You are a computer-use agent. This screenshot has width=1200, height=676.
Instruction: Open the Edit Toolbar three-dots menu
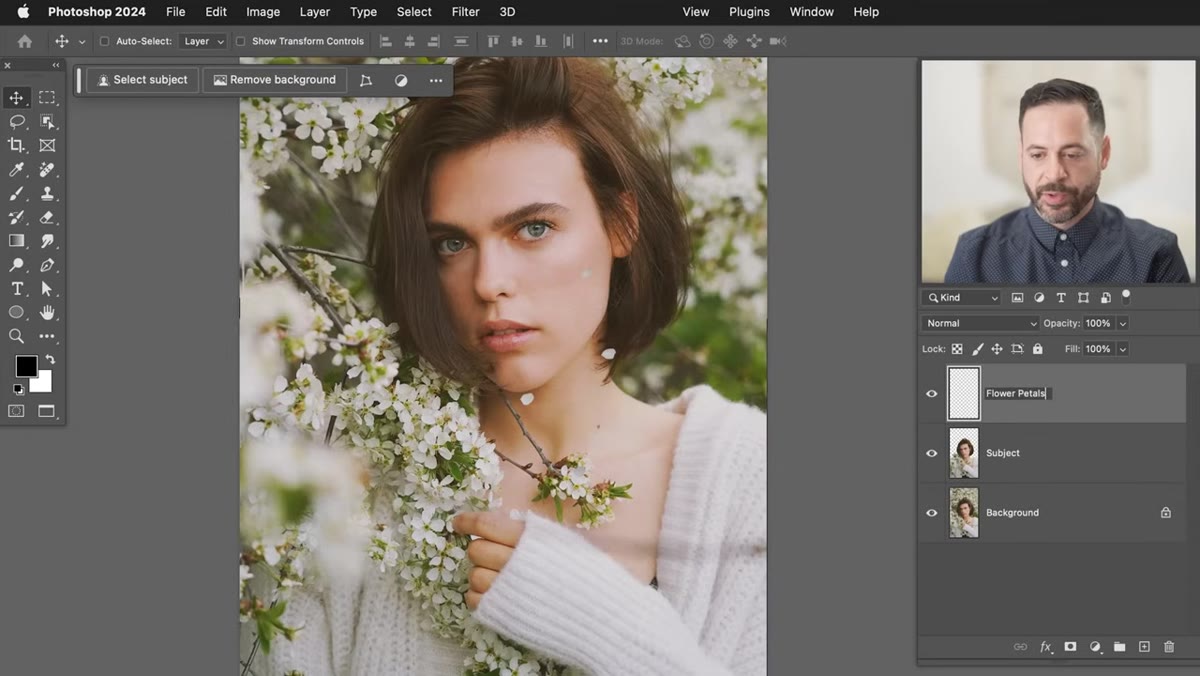(x=47, y=336)
